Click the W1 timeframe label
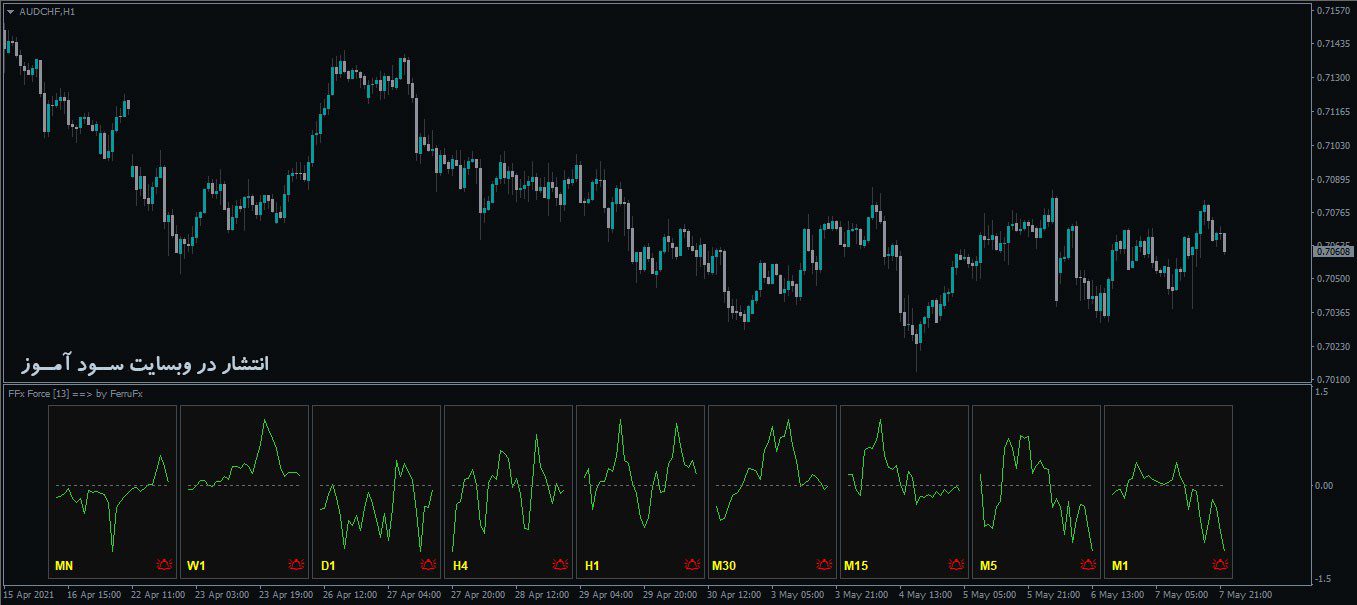 [x=194, y=564]
